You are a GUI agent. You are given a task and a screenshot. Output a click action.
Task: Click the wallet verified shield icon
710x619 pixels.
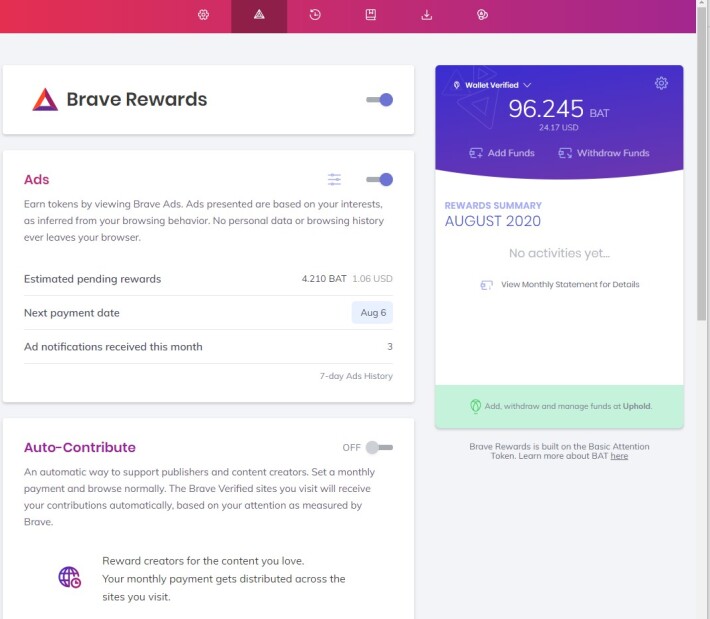[456, 85]
